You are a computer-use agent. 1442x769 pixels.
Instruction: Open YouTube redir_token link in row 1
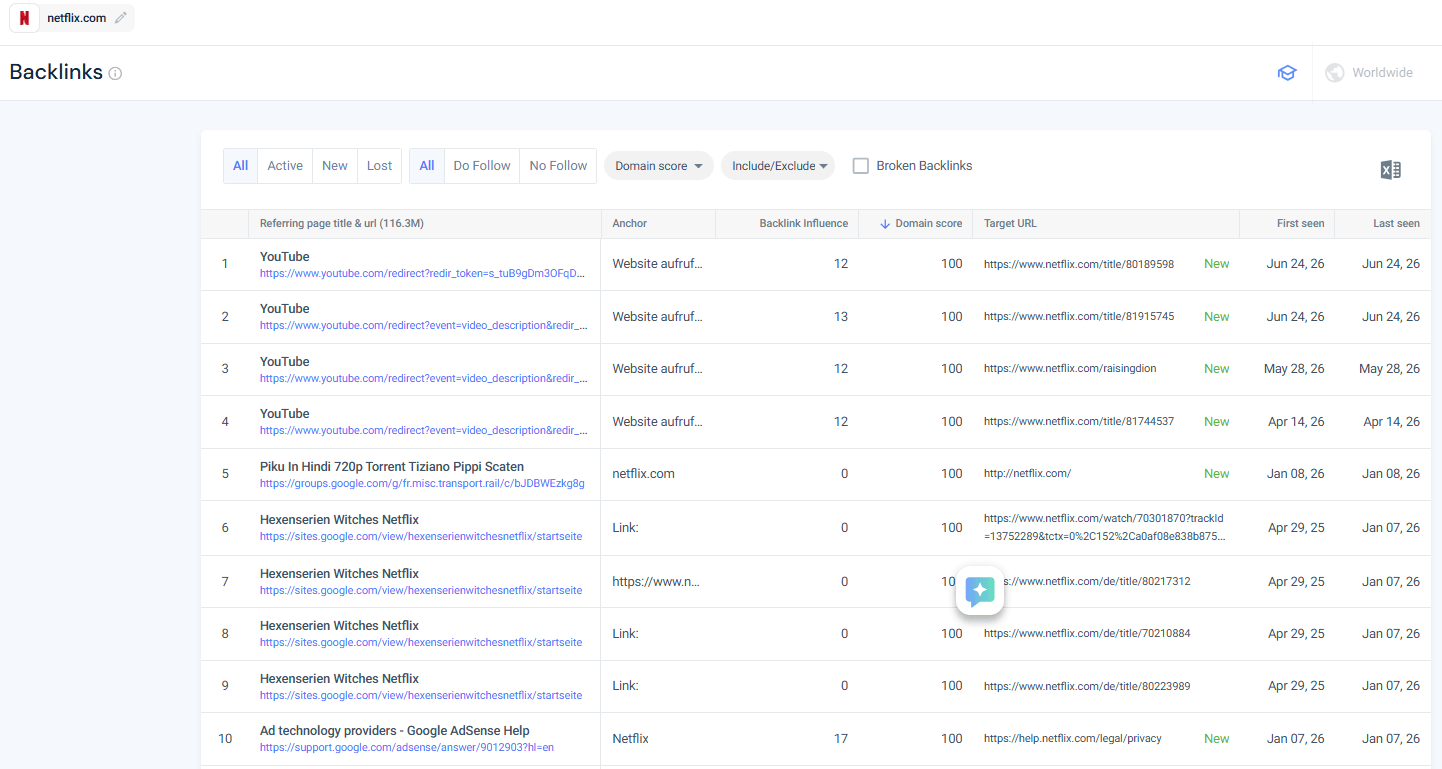coord(423,274)
